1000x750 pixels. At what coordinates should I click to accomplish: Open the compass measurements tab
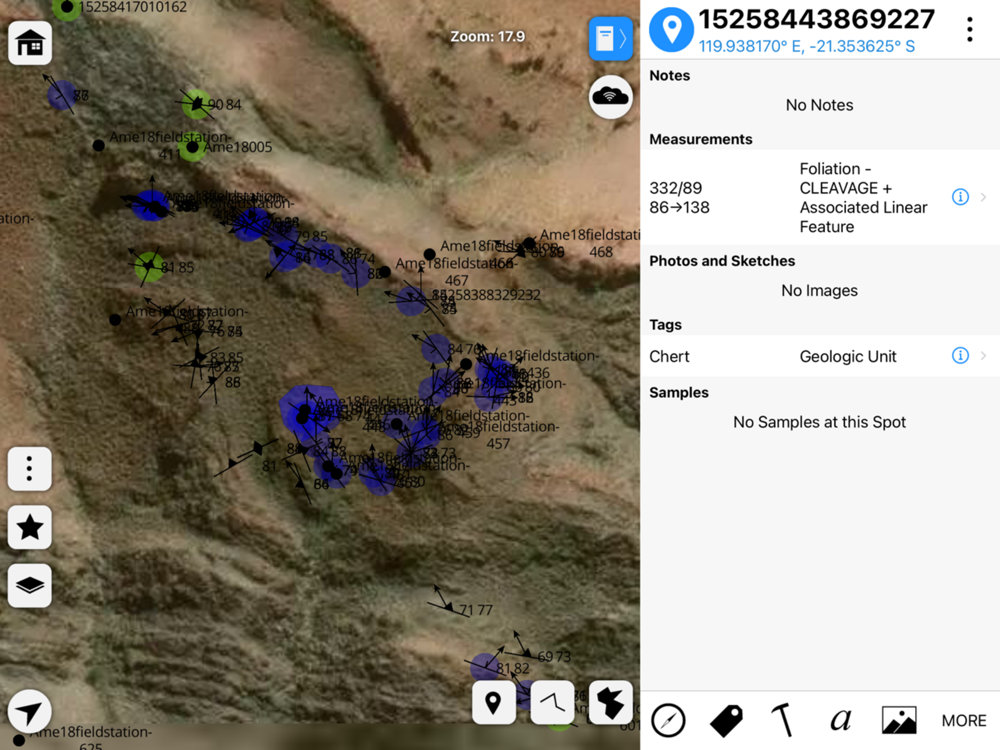point(668,721)
